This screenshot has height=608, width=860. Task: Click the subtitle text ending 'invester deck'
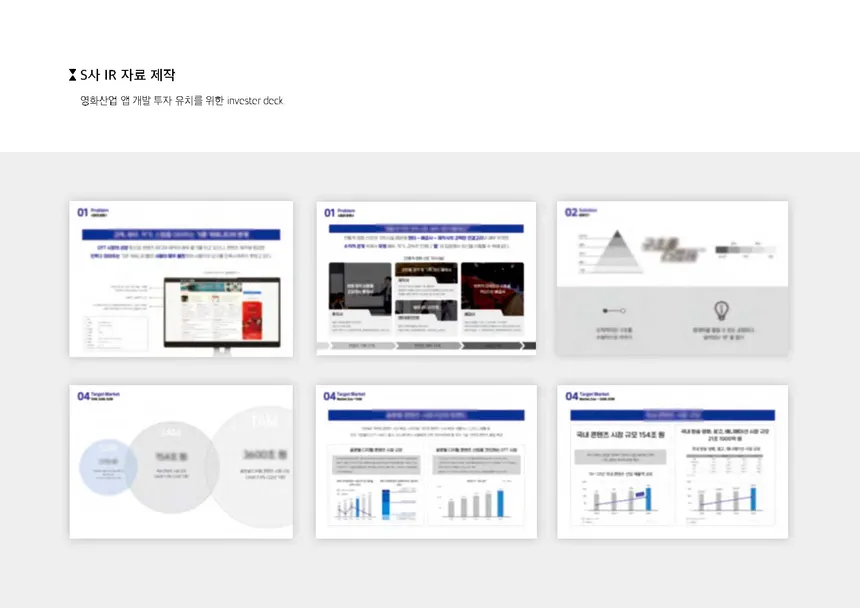tap(182, 100)
